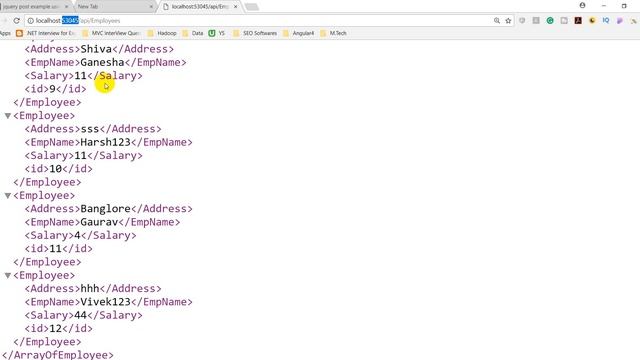Close the localhost:53045 tab
Viewport: 640px width, 360px height.
click(x=236, y=7)
